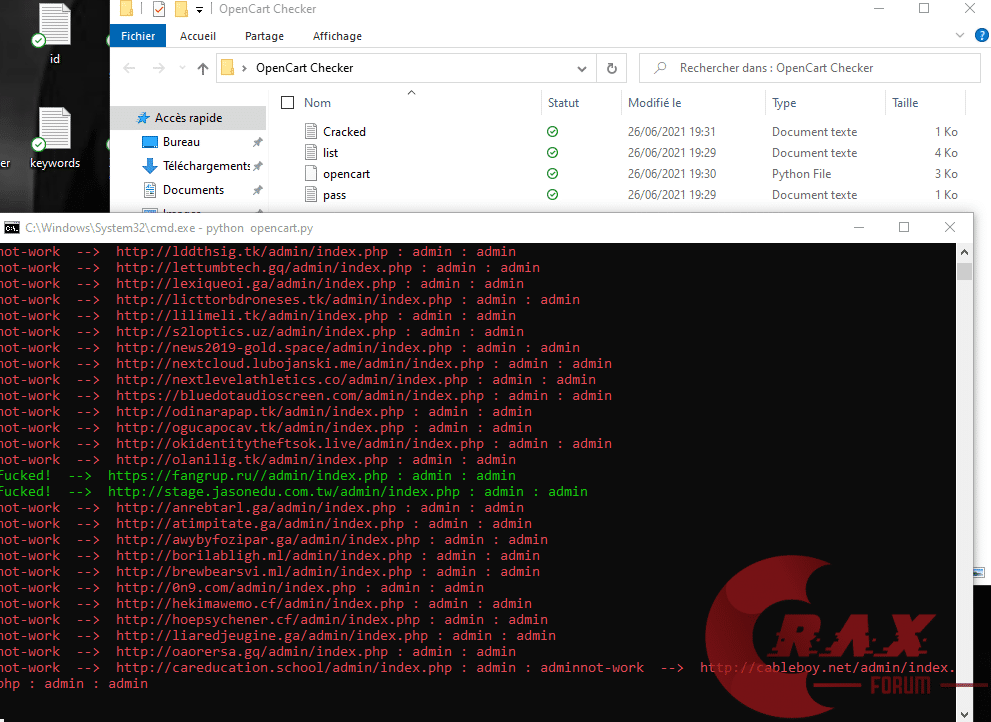Click stage.jasonedu.com.tw line in console
Screen dimensions: 991x722
tap(294, 491)
